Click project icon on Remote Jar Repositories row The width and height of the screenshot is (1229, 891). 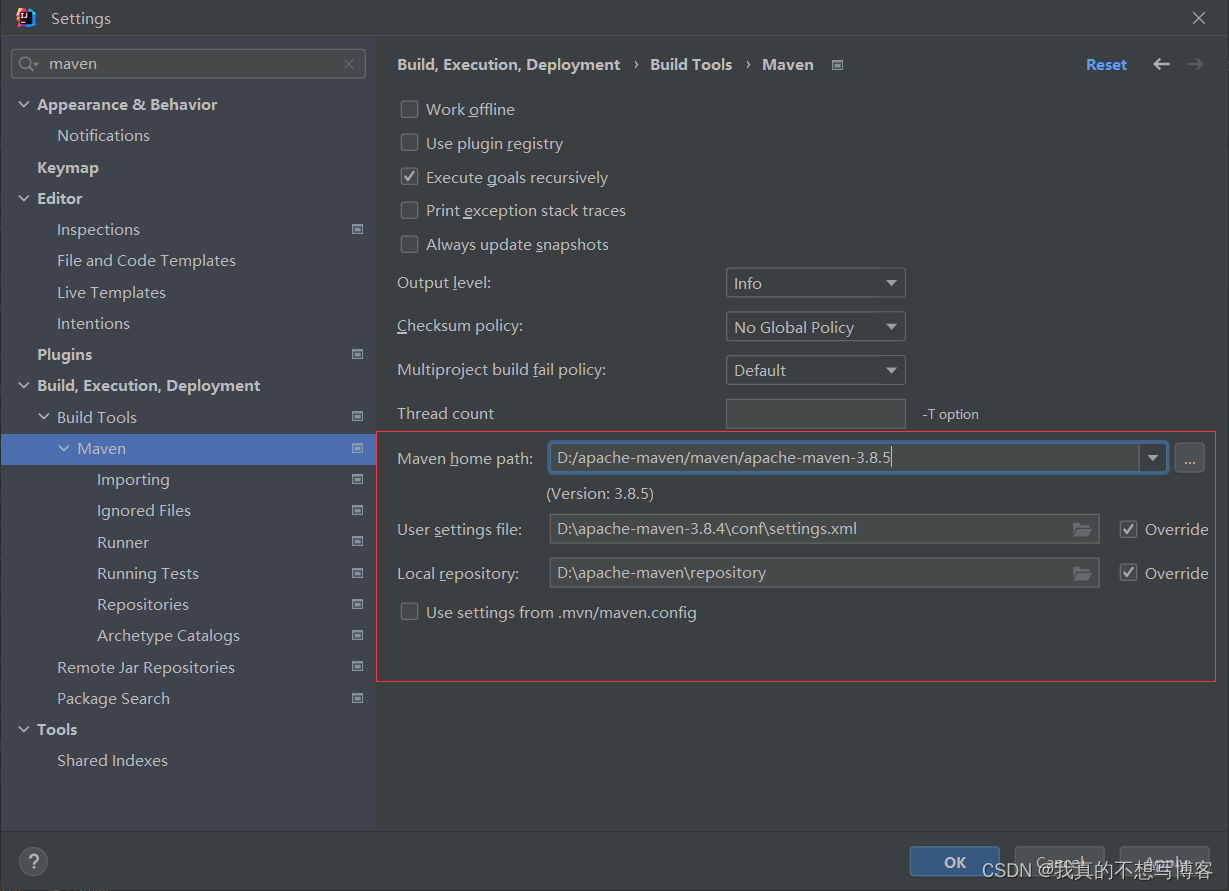(357, 667)
